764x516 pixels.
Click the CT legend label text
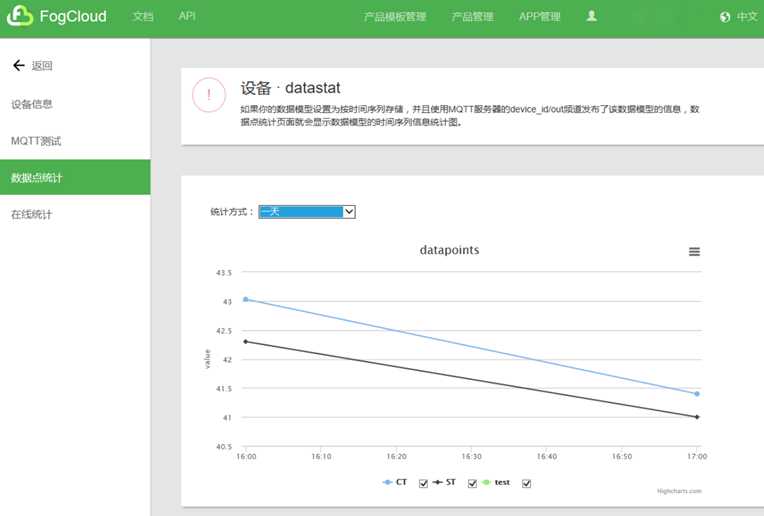point(401,482)
